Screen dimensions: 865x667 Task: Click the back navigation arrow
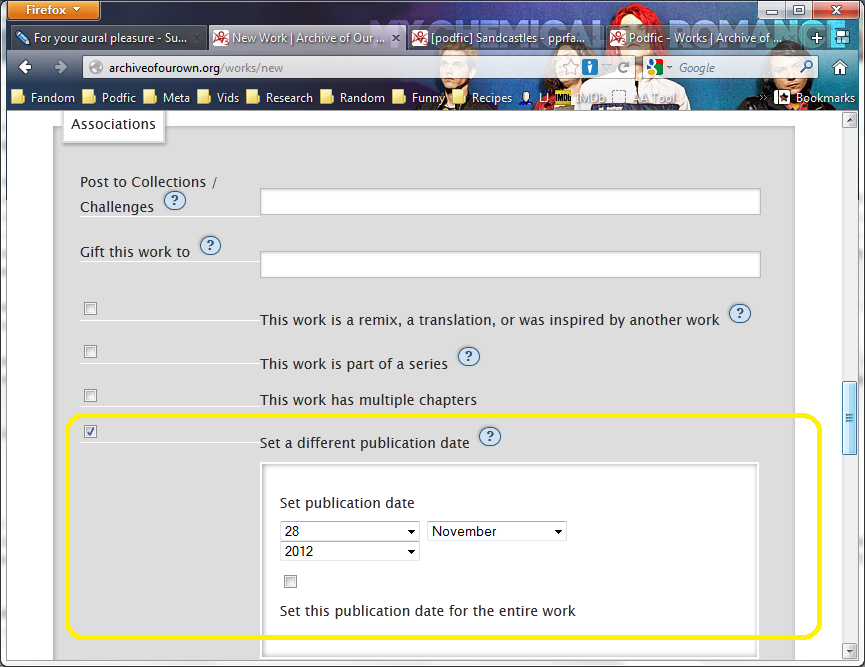click(x=26, y=67)
